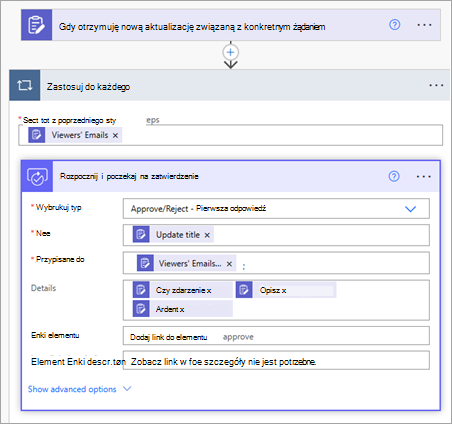Expand the approval type dropdown
Screen dimensions: 452x424
[x=410, y=209]
